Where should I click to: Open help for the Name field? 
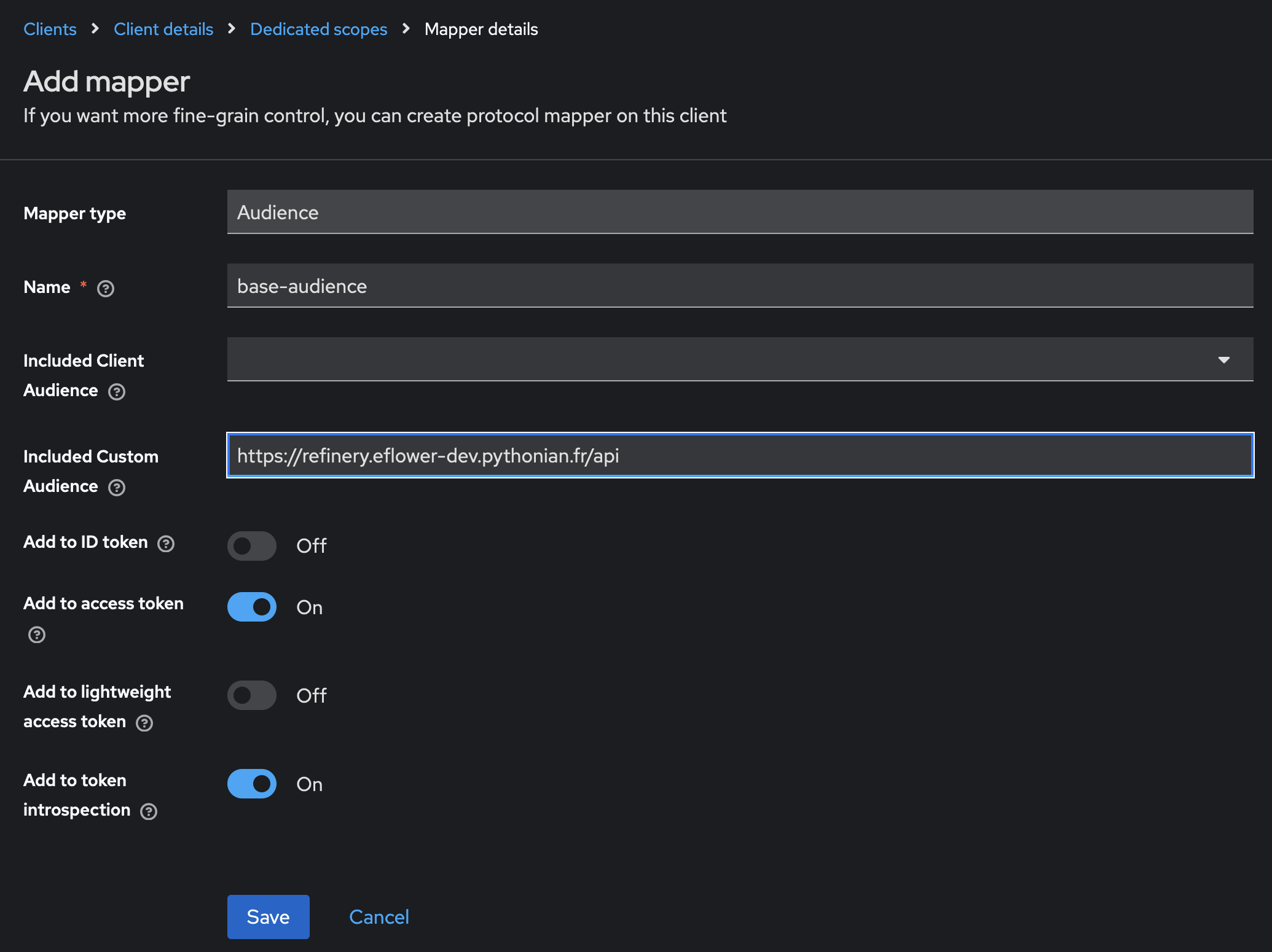coord(106,288)
